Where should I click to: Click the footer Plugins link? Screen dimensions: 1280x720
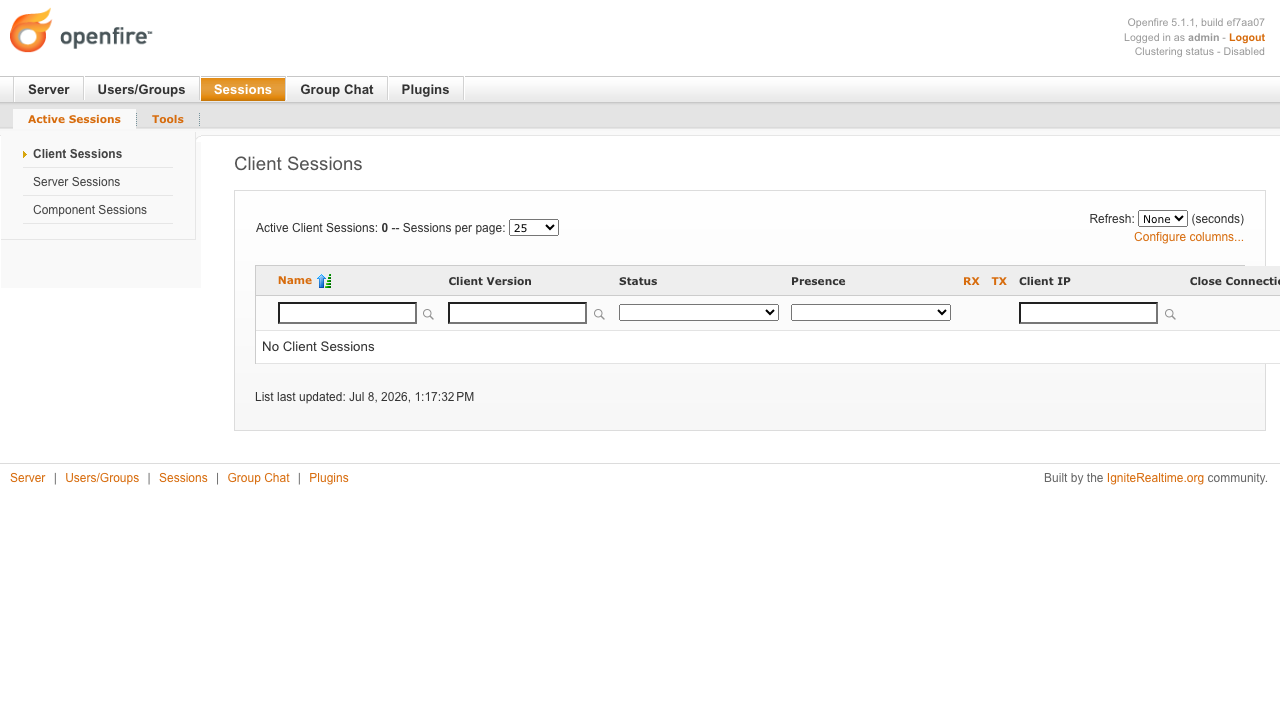point(329,478)
